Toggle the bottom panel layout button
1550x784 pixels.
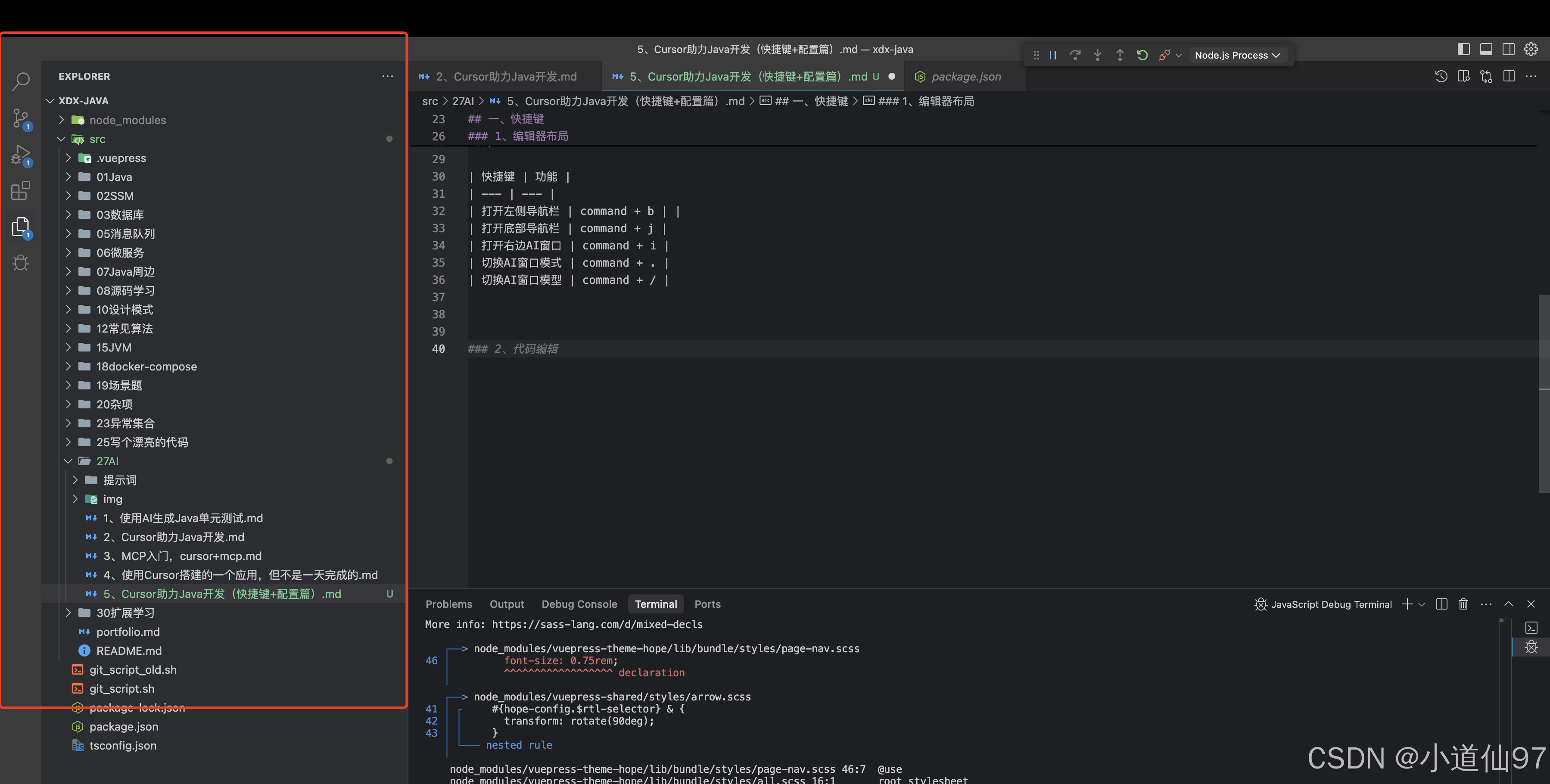tap(1486, 50)
